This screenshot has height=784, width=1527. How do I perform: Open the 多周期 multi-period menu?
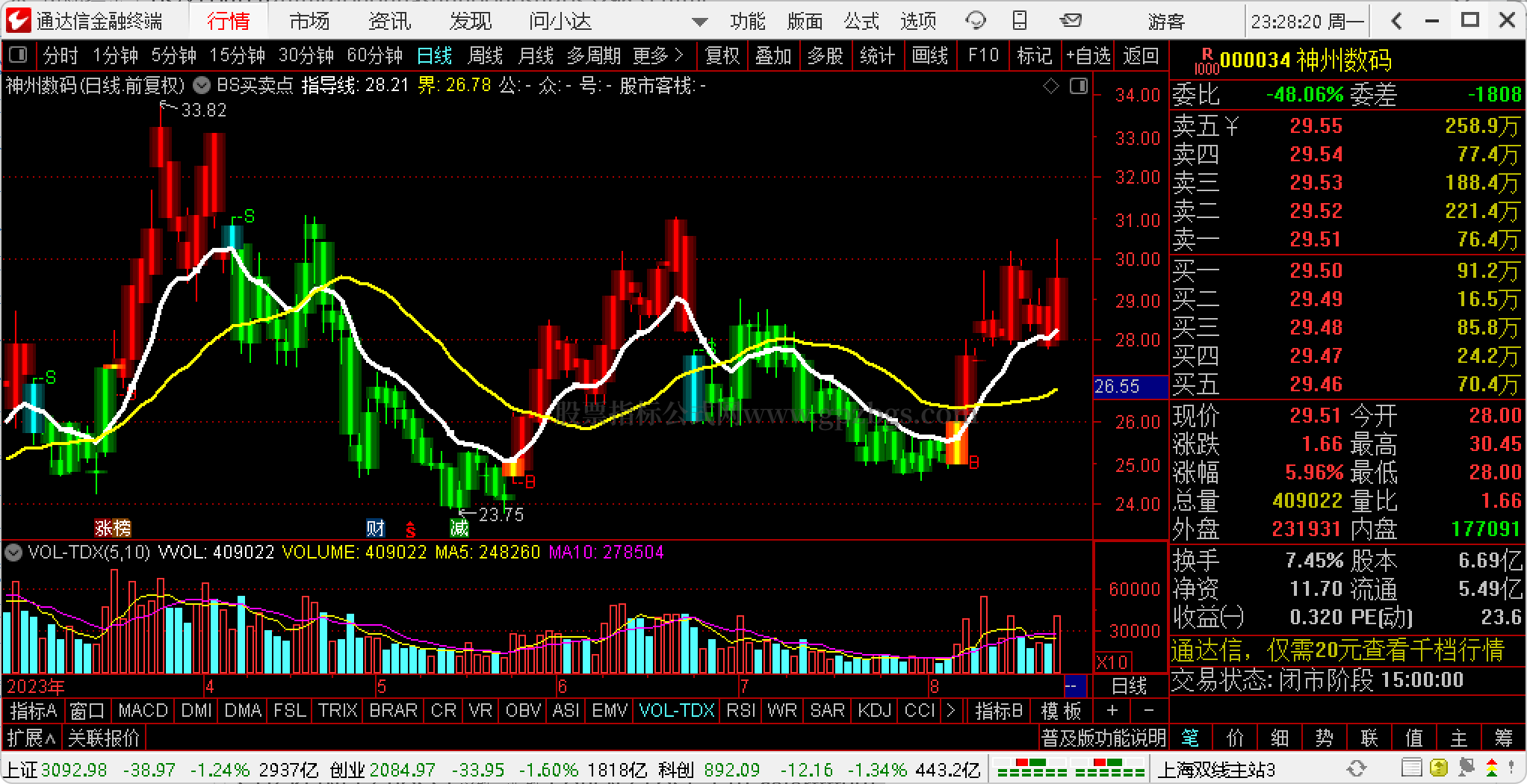[594, 56]
